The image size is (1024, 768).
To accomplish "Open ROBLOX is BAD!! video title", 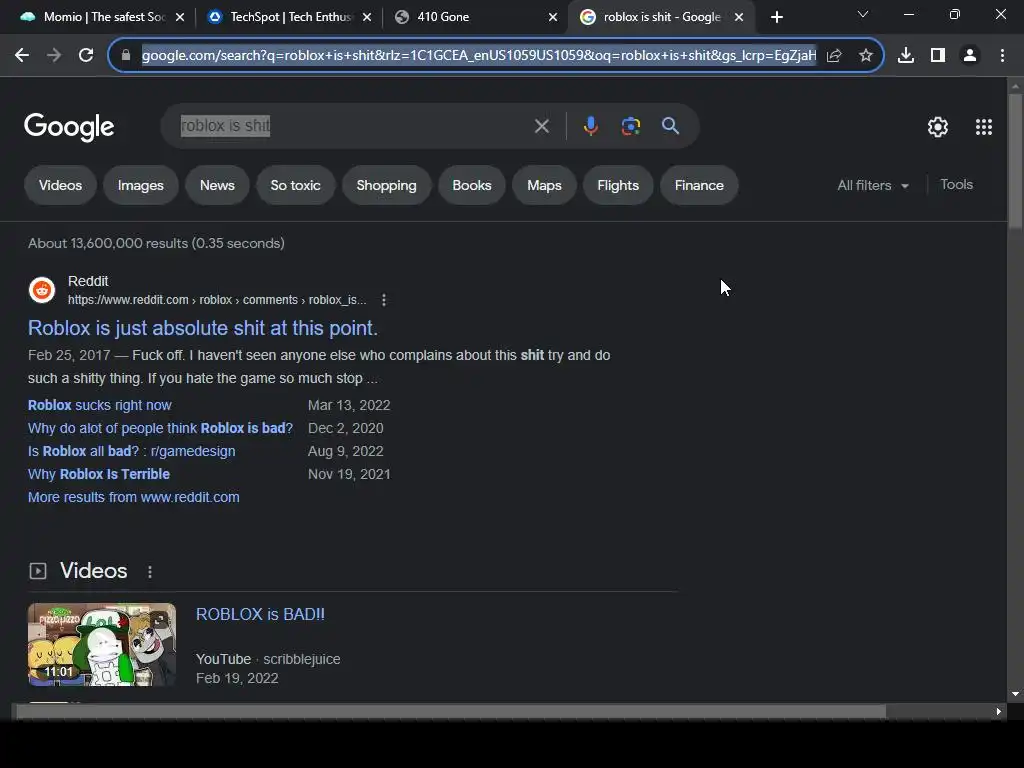I will [x=260, y=615].
